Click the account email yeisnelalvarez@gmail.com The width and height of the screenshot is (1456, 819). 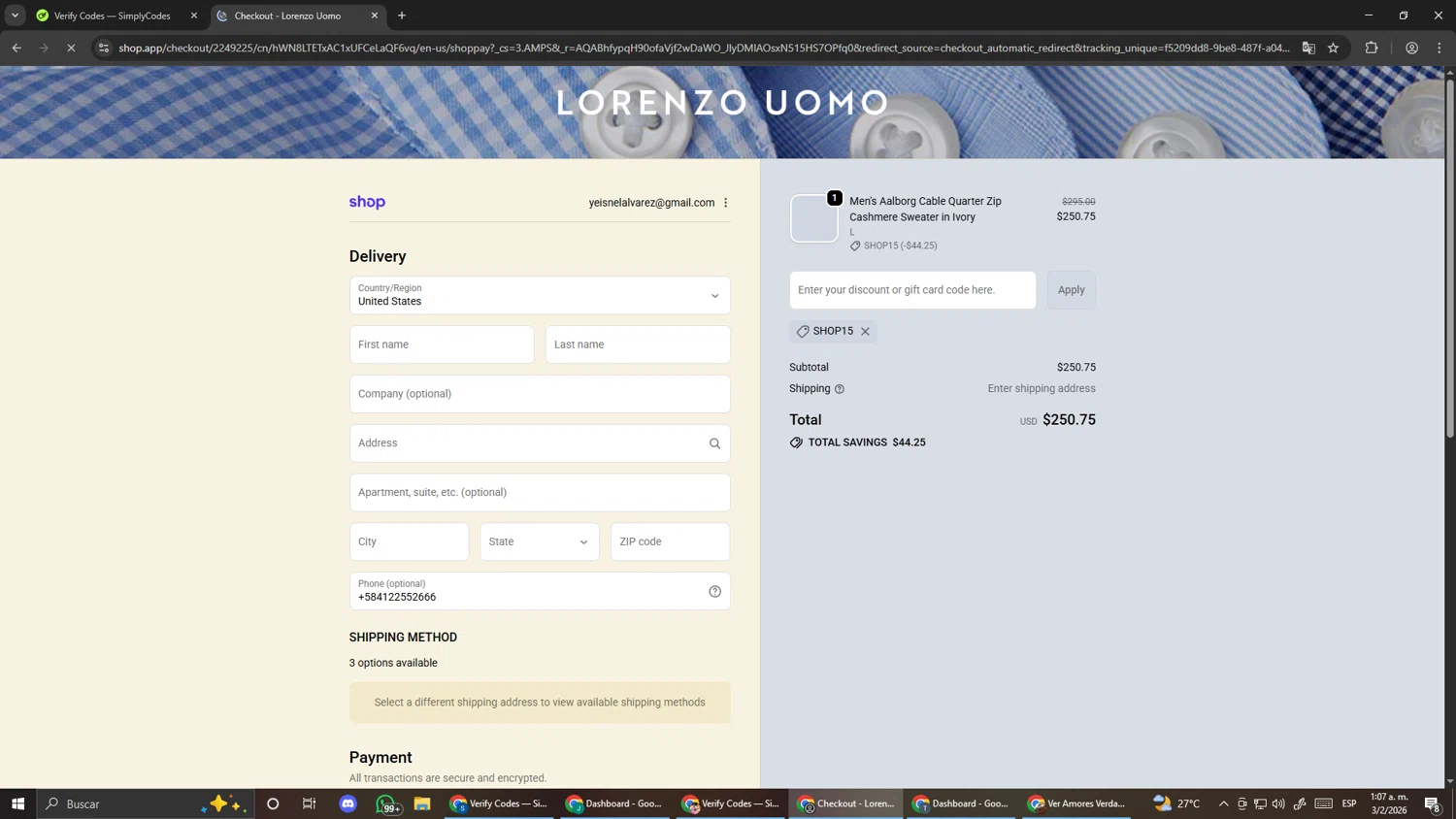pos(651,203)
